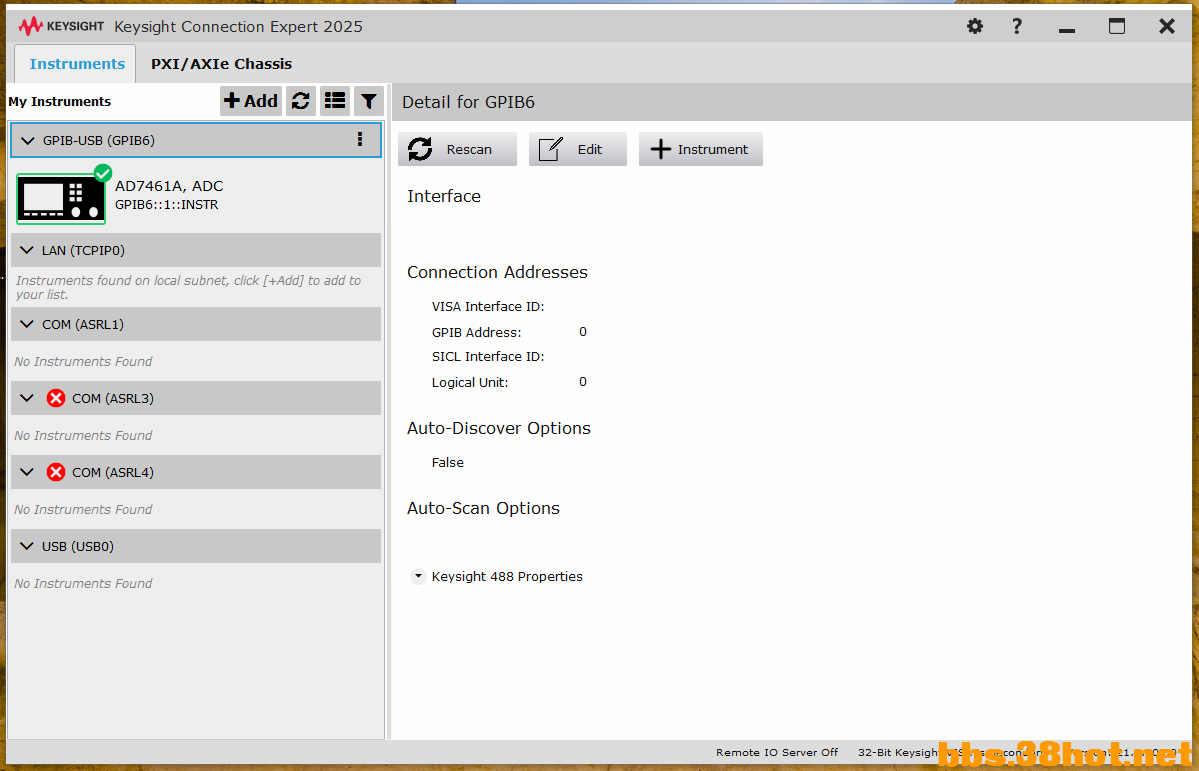The image size is (1199, 771).
Task: Open the settings gear in title bar
Action: click(975, 27)
